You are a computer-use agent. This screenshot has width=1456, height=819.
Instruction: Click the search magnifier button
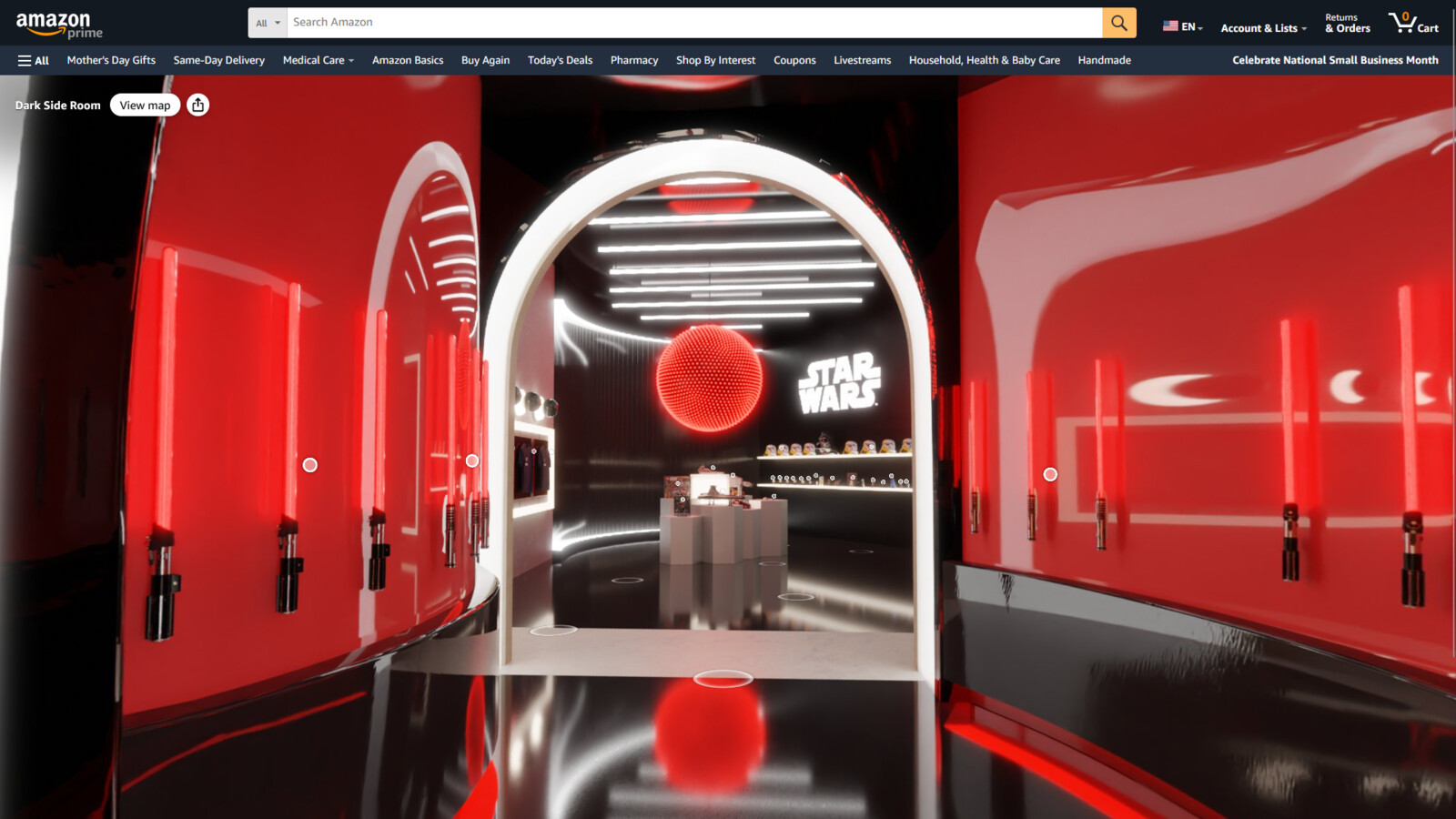click(1118, 23)
